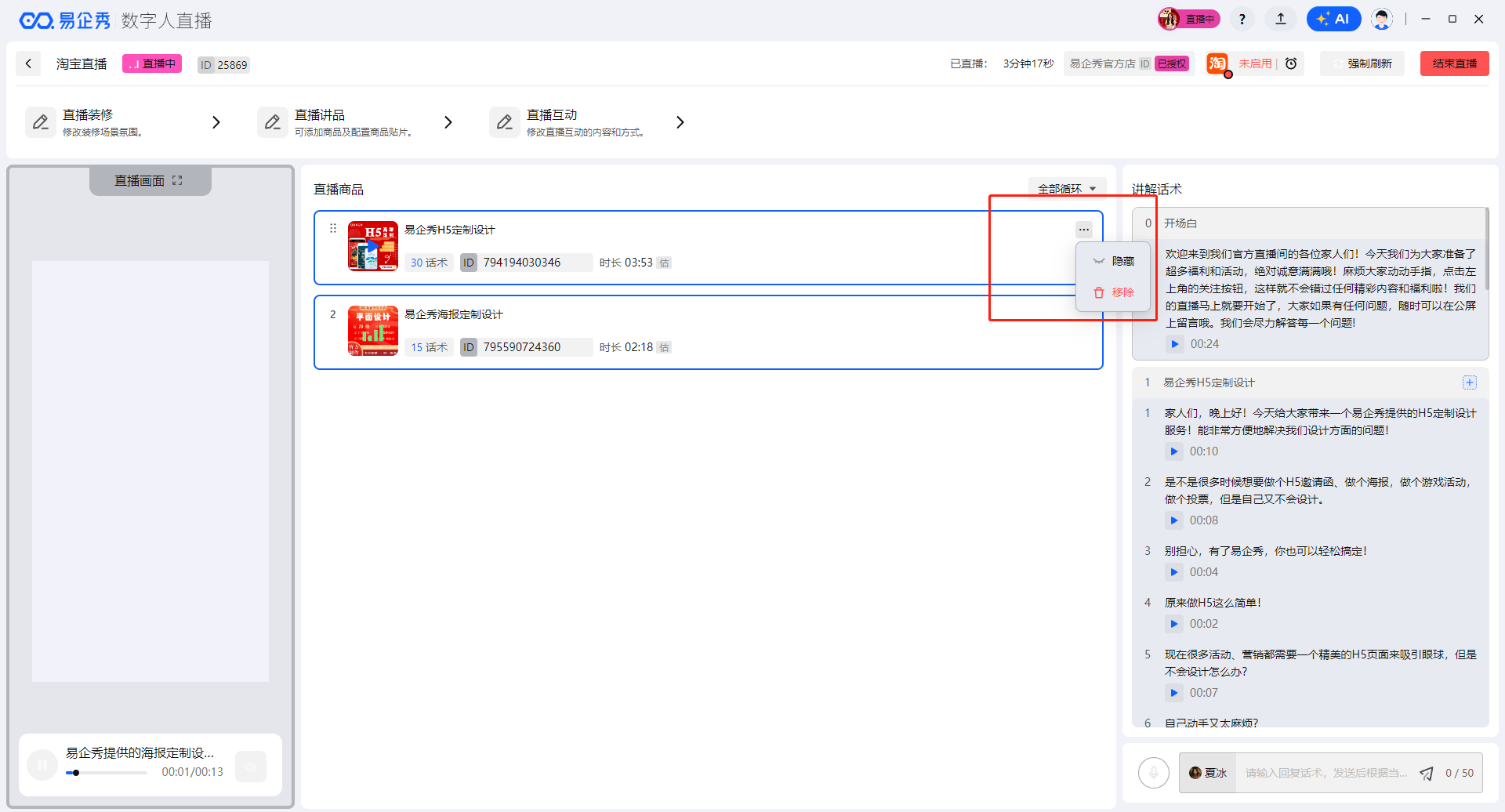Click the Taobao 淘 platform icon

pos(1217,63)
